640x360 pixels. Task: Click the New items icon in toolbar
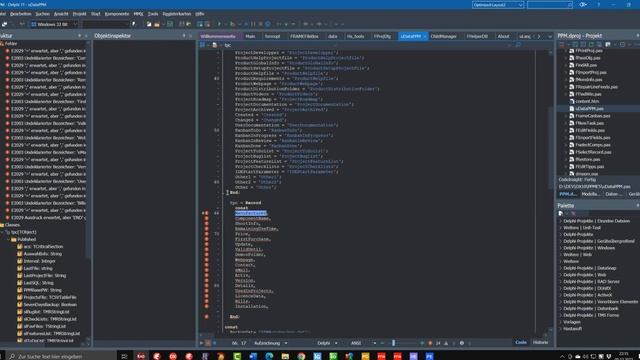(x=149, y=24)
